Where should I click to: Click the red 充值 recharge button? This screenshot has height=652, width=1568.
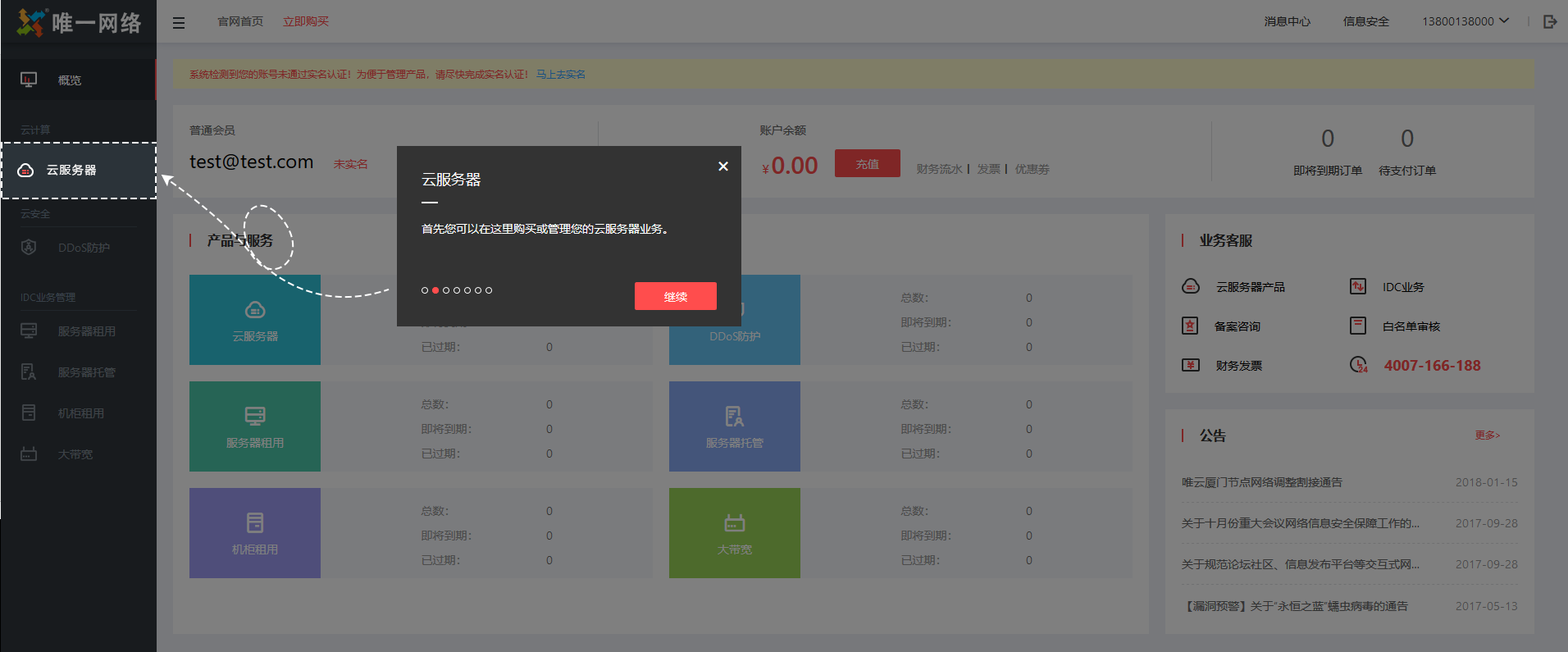click(x=868, y=164)
